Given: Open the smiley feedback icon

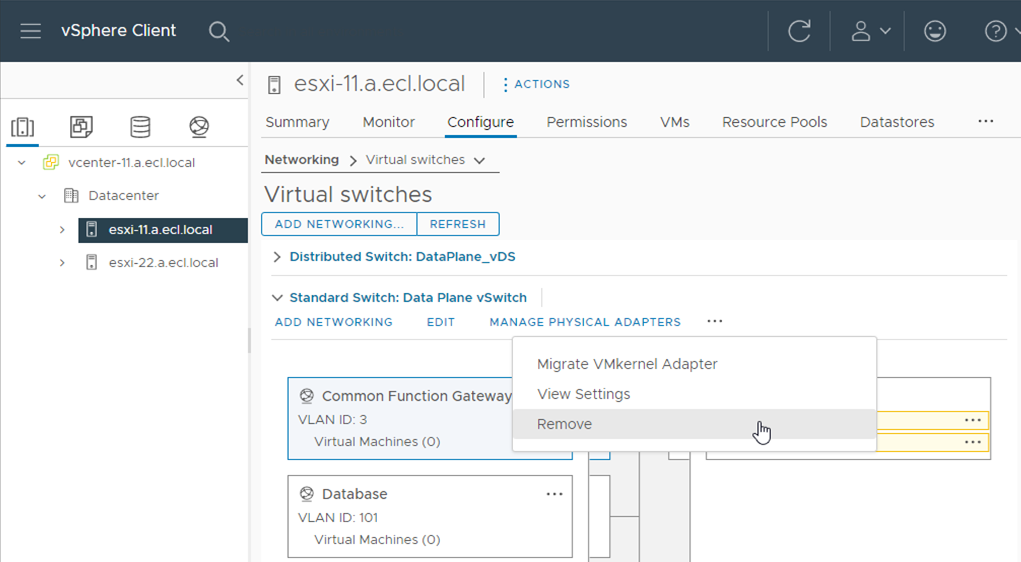Looking at the screenshot, I should coord(935,31).
